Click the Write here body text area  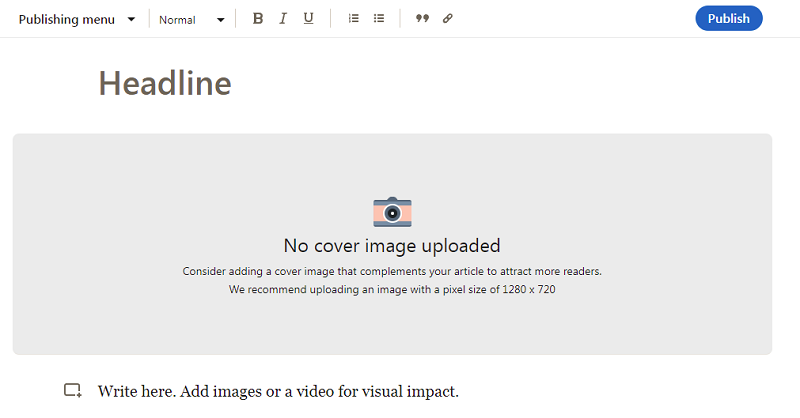[x=278, y=391]
